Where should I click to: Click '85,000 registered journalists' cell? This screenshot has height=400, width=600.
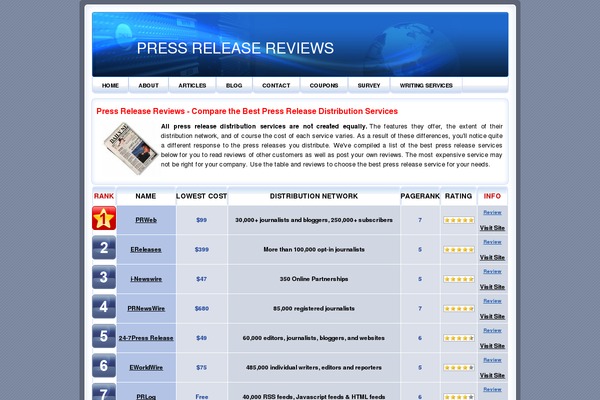(314, 309)
